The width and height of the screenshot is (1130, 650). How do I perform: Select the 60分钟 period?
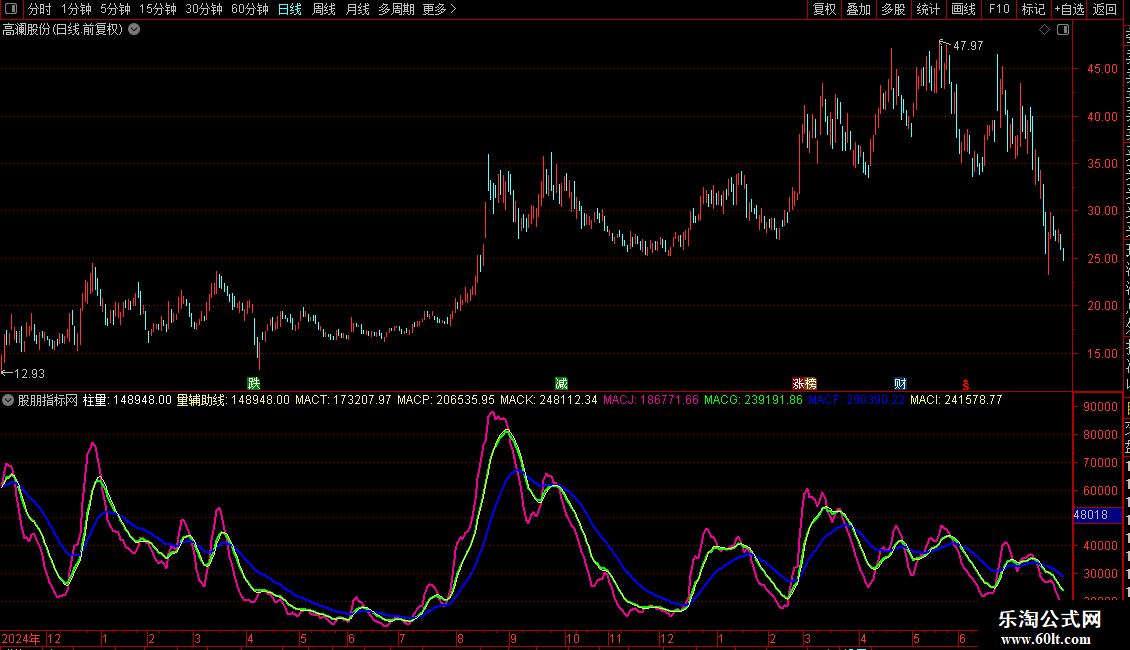click(x=250, y=9)
